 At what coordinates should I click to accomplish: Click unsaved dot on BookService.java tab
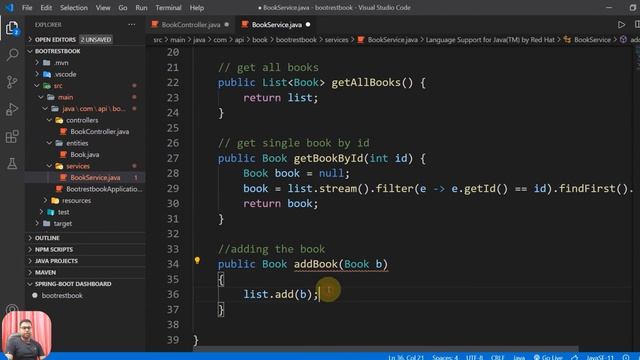click(x=308, y=24)
